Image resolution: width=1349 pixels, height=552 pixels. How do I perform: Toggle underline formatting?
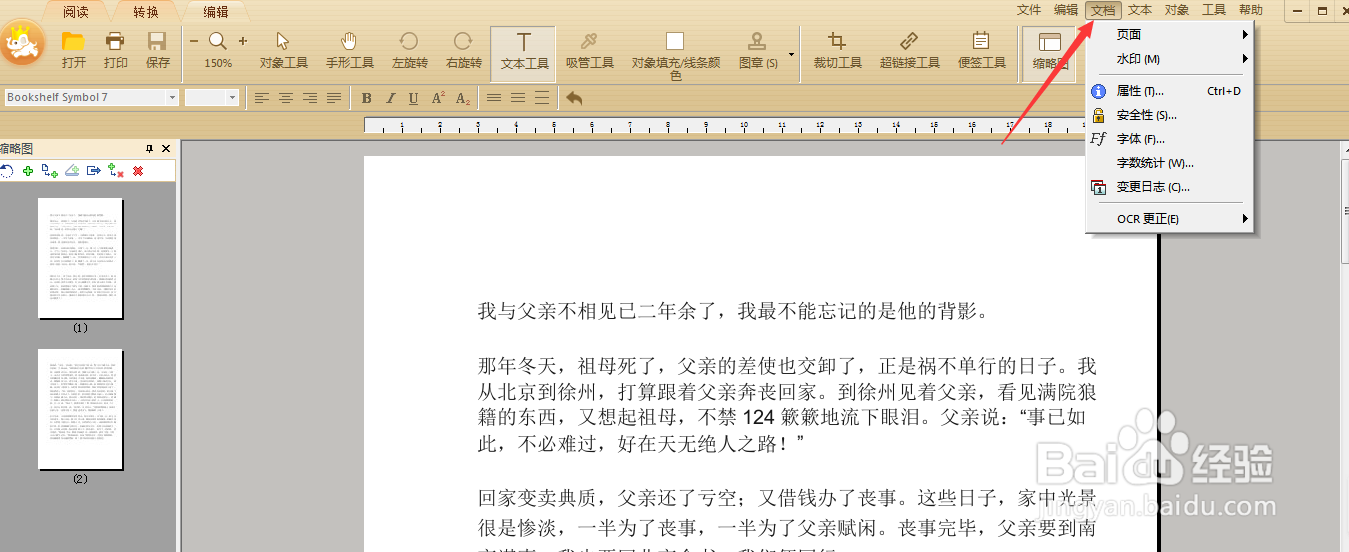(x=413, y=98)
